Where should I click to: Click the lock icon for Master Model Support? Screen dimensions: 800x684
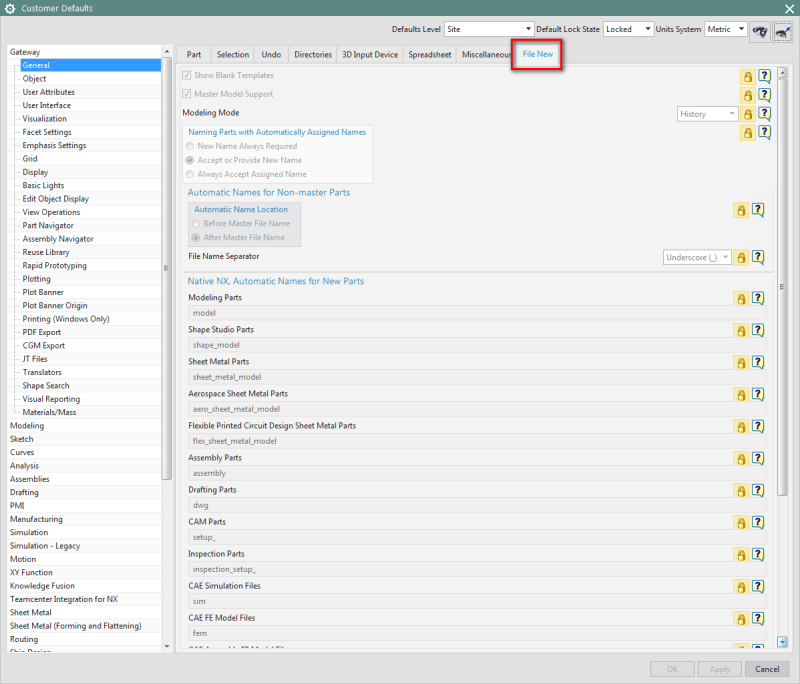747,95
